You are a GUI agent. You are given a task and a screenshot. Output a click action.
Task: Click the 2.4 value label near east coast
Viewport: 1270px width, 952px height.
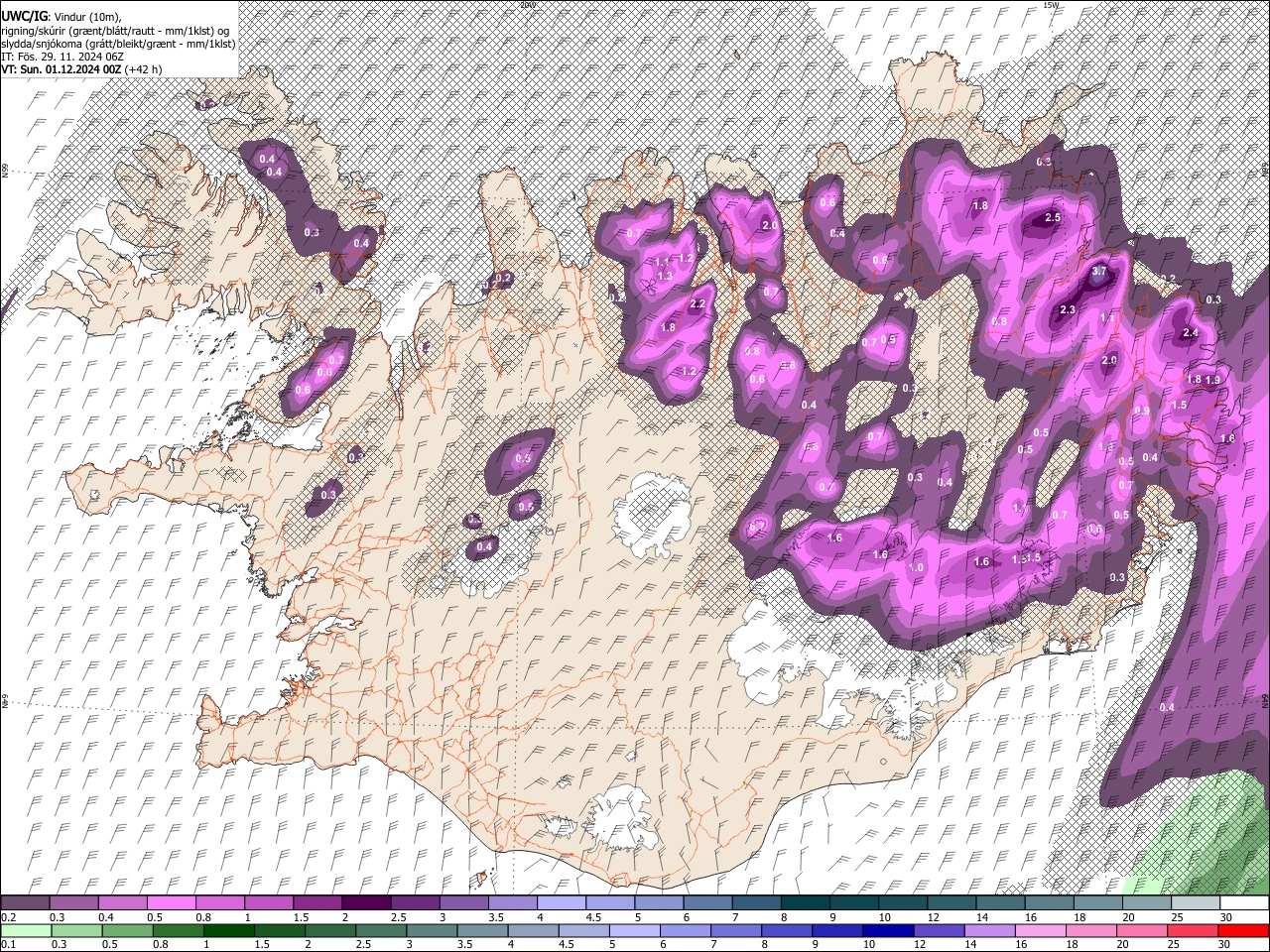(1191, 333)
